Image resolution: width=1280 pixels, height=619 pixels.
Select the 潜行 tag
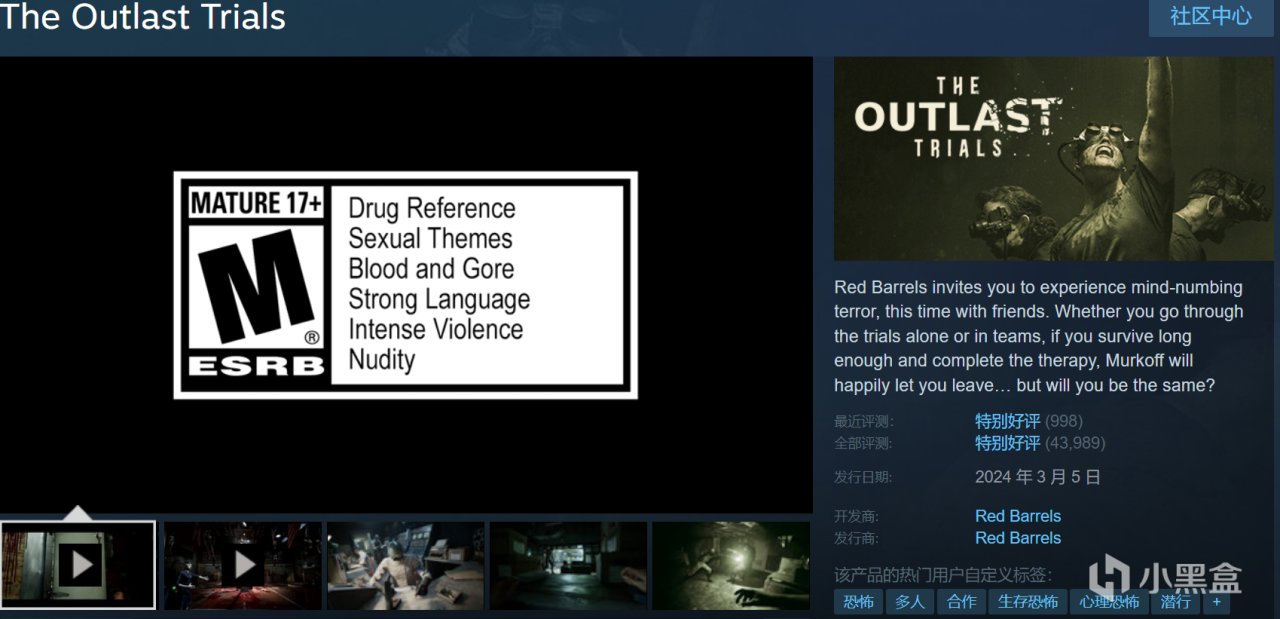coord(1175,601)
